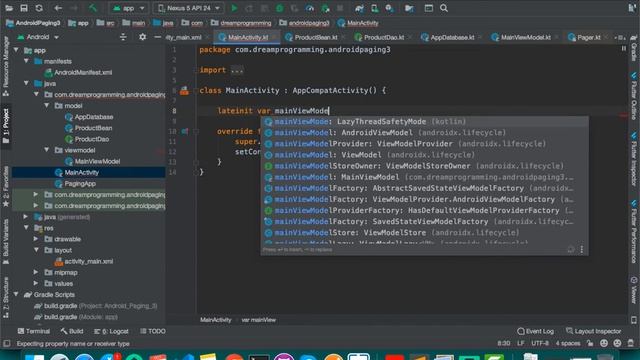
Task: Expand the folded import '...' region
Action: click(237, 70)
